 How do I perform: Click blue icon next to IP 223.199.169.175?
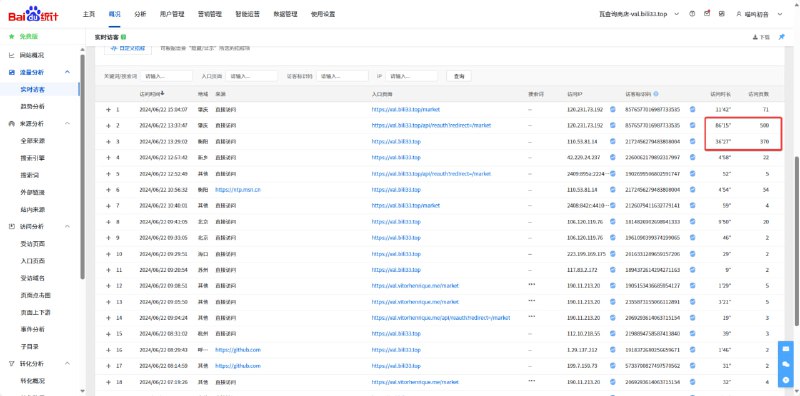pos(613,254)
